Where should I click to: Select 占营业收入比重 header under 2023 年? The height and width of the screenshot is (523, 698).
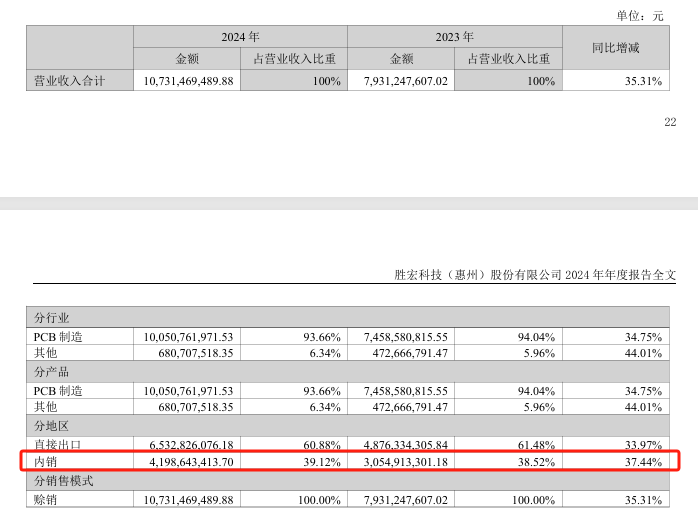509,59
